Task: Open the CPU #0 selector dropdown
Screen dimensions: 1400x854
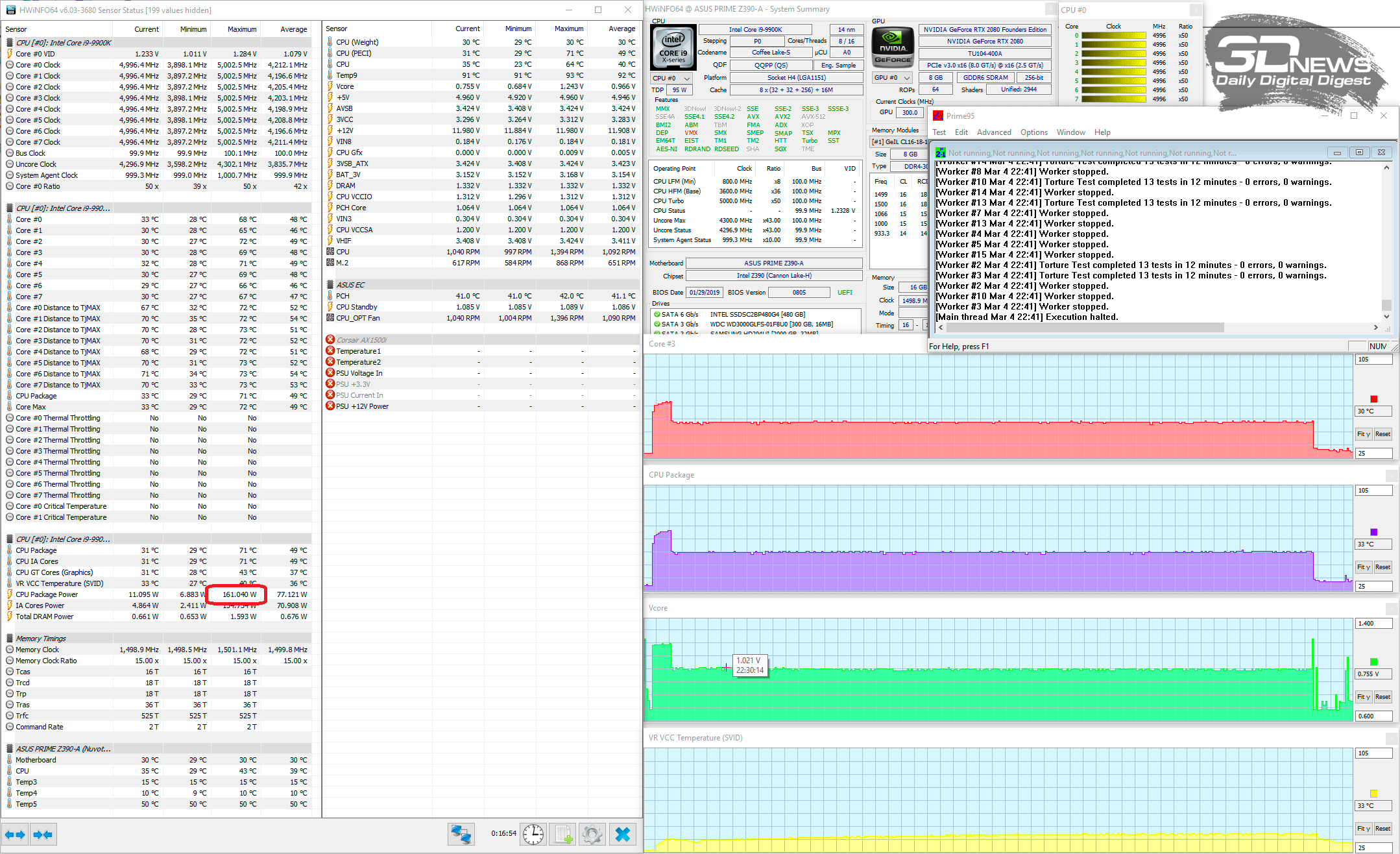Action: (671, 78)
